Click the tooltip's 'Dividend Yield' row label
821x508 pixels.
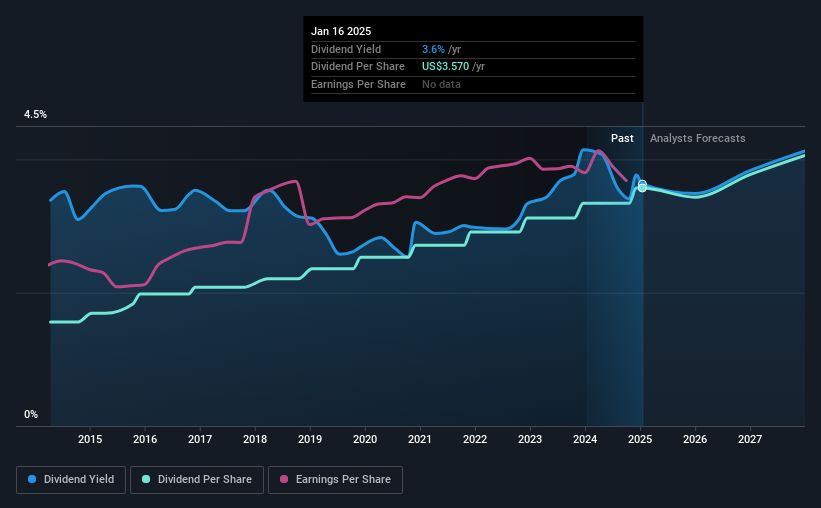[346, 49]
